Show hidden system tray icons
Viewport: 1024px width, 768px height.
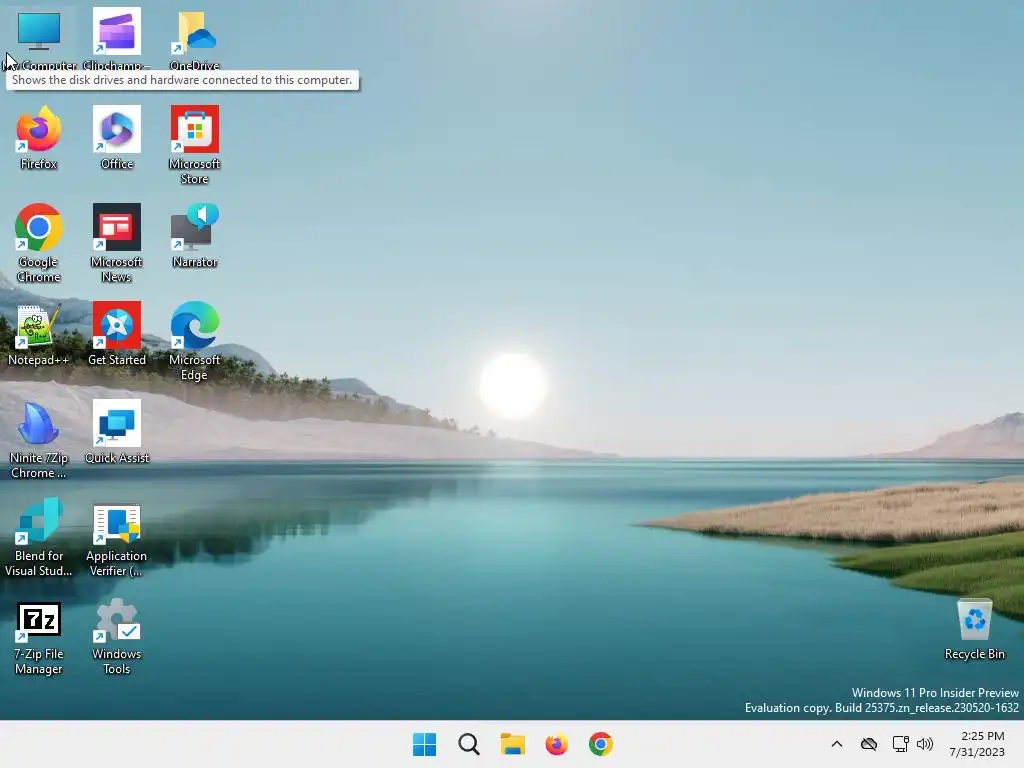click(x=837, y=744)
